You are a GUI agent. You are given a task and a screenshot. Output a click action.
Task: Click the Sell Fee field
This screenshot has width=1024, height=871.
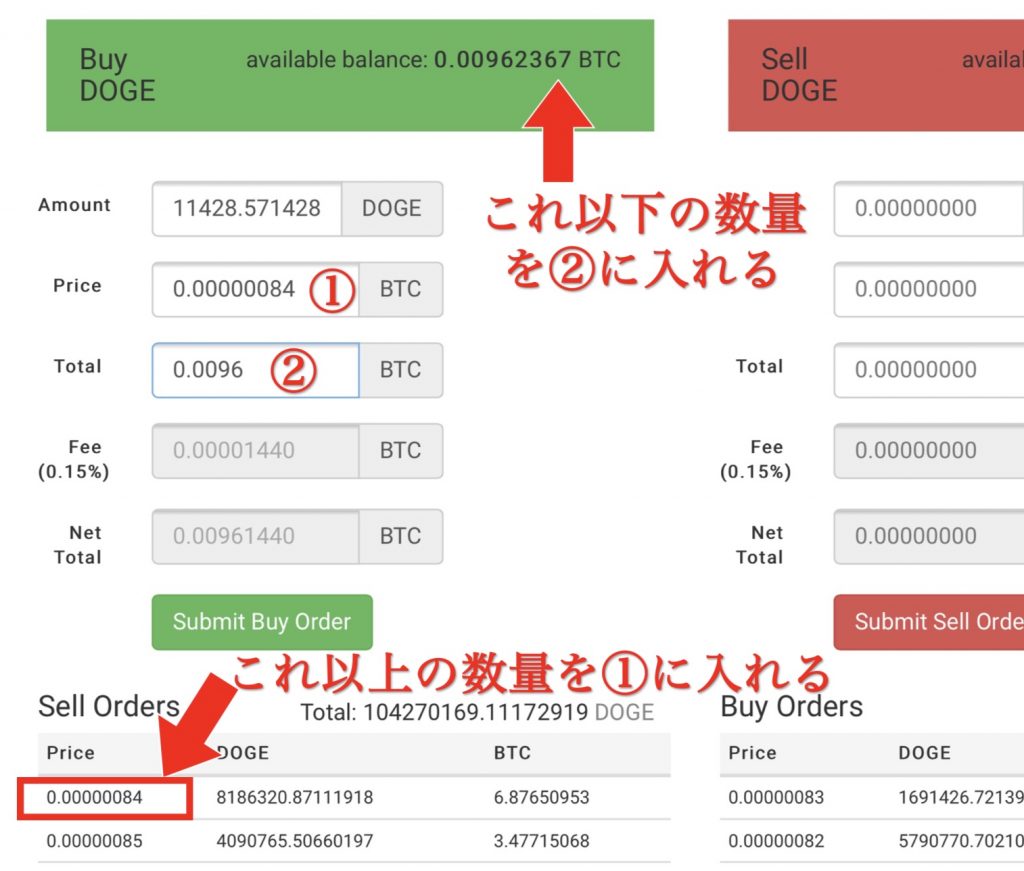[929, 451]
